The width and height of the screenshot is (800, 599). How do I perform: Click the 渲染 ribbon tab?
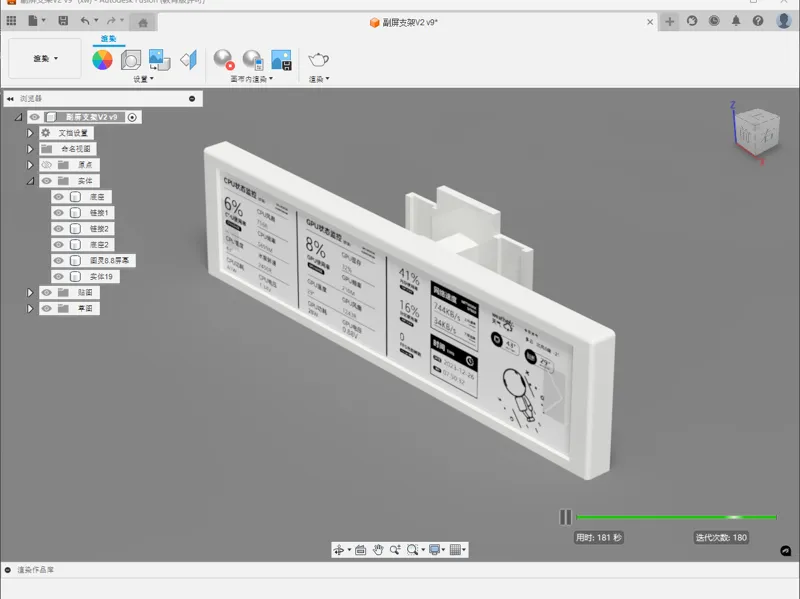(108, 39)
